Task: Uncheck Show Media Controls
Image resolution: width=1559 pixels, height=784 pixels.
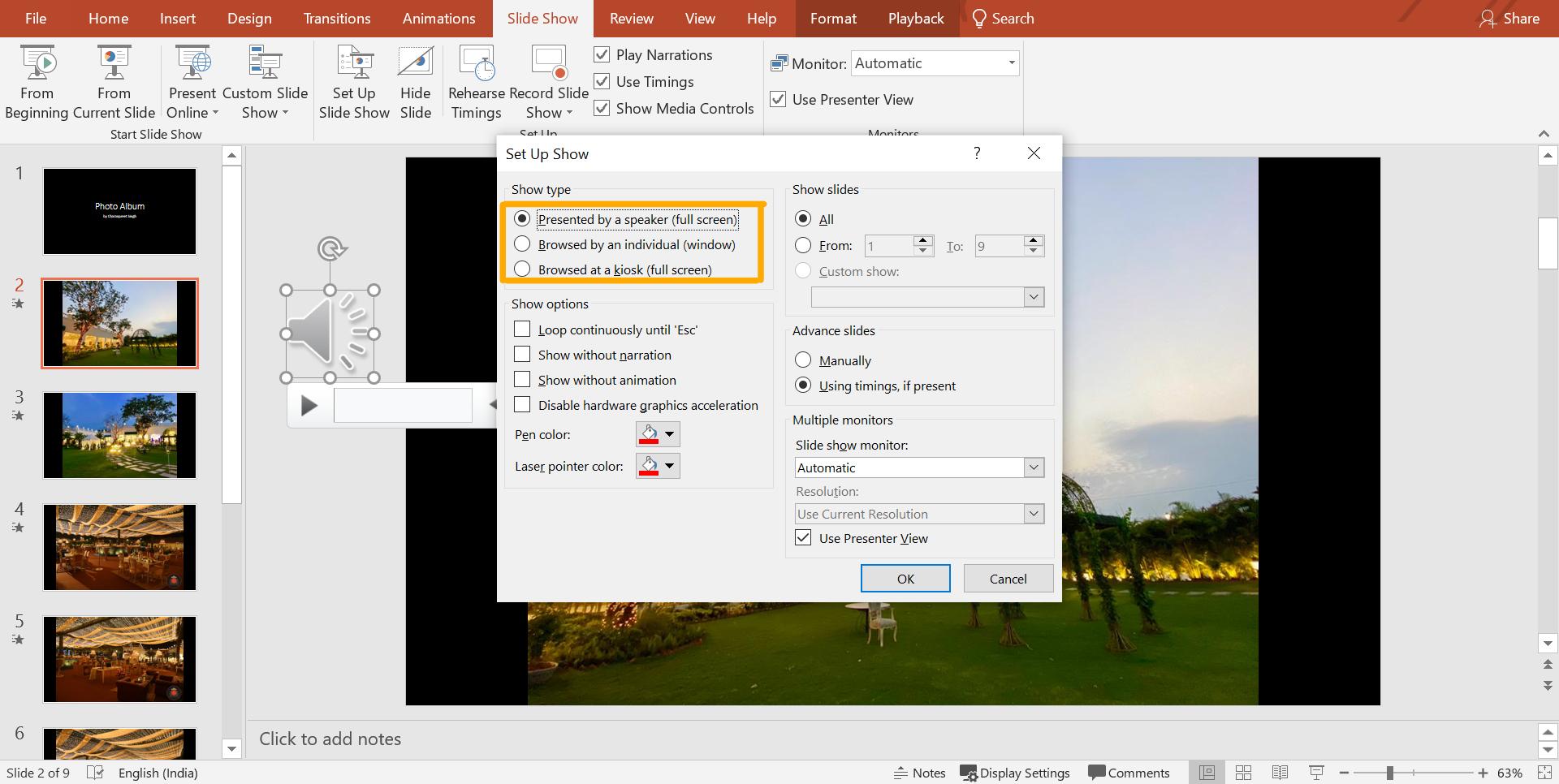Action: tap(602, 108)
